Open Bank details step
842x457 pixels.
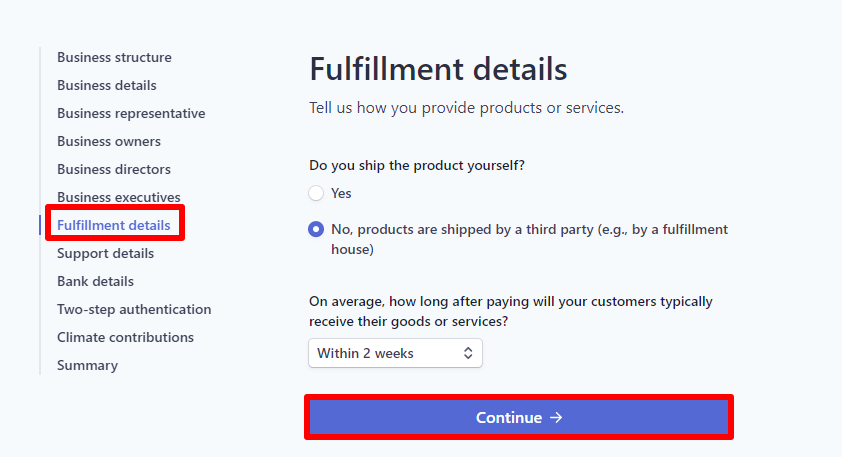click(x=95, y=281)
